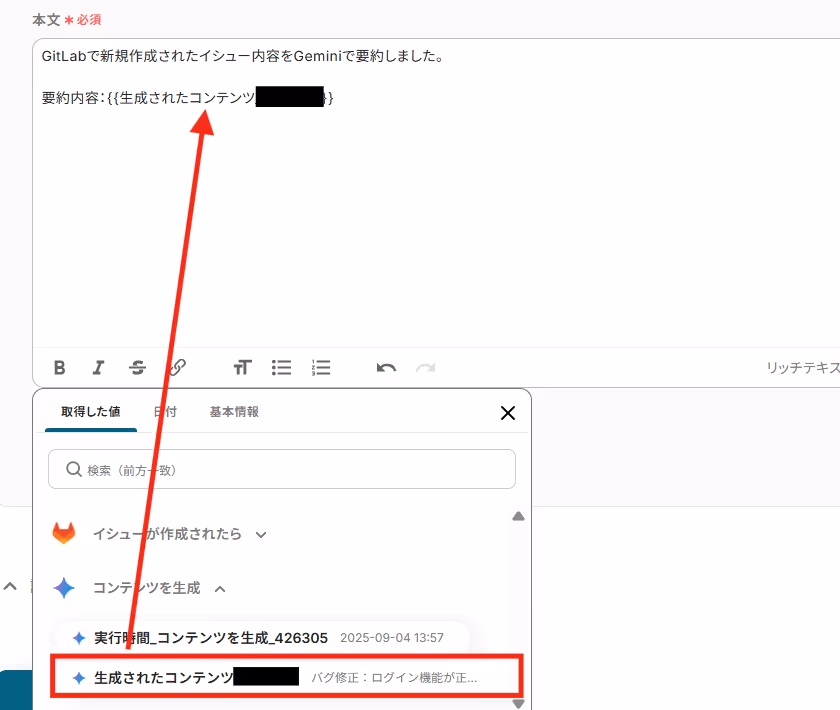The height and width of the screenshot is (710, 840).
Task: Insert a link with the chain icon
Action: [177, 368]
